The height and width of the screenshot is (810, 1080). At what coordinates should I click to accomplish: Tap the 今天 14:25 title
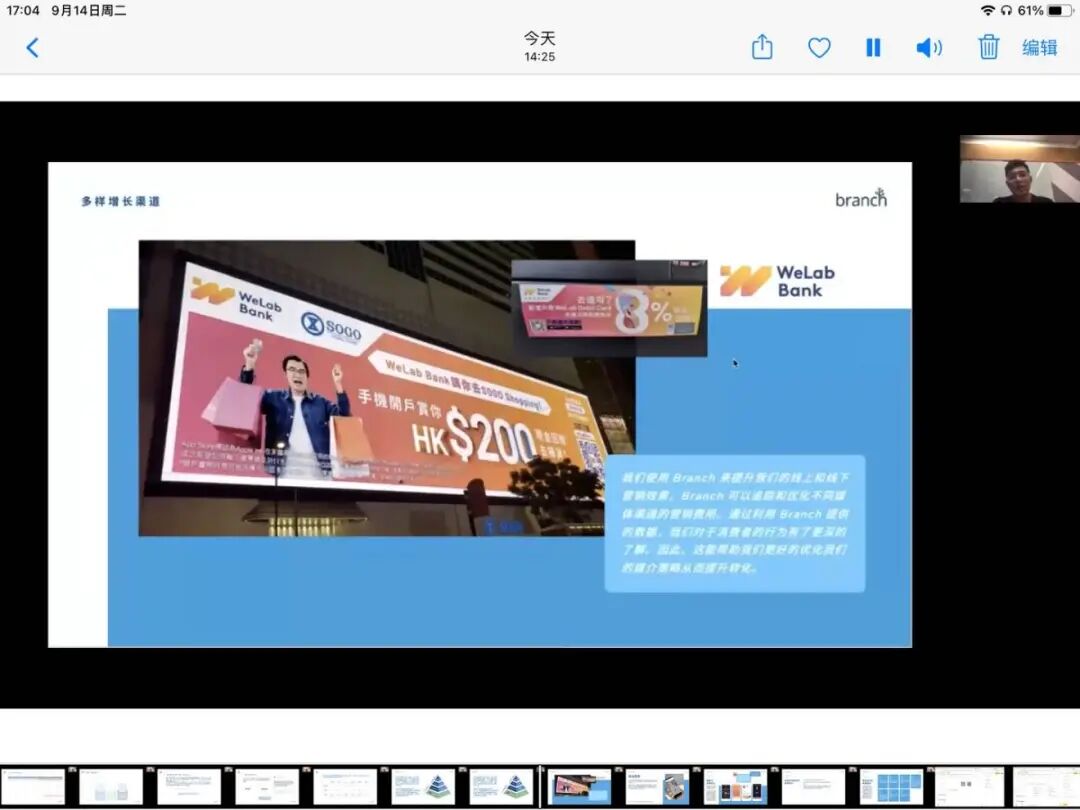click(x=539, y=46)
